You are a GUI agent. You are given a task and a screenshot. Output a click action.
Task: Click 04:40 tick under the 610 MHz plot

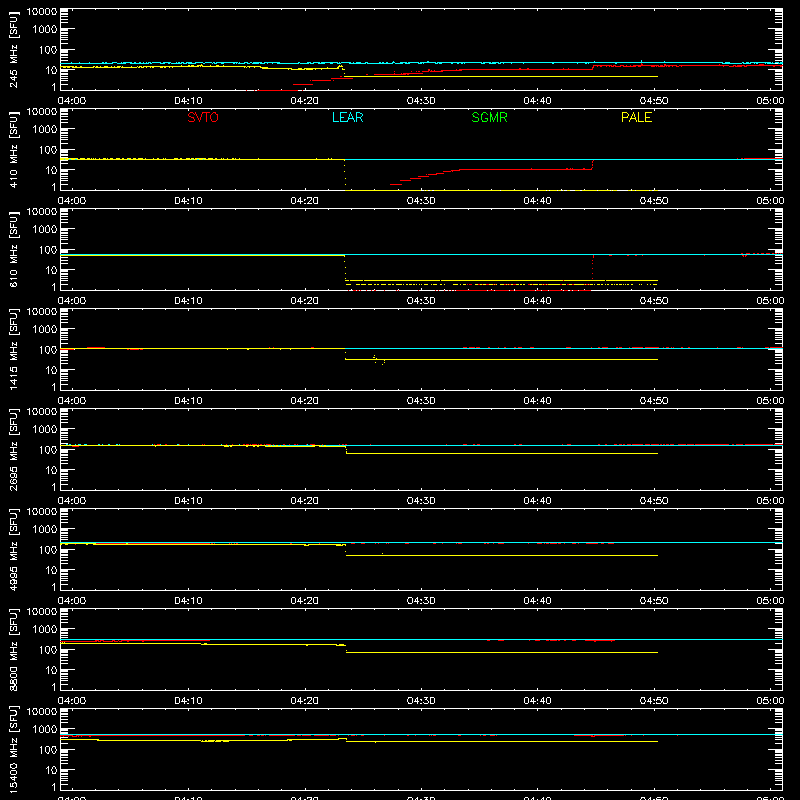[x=537, y=301]
